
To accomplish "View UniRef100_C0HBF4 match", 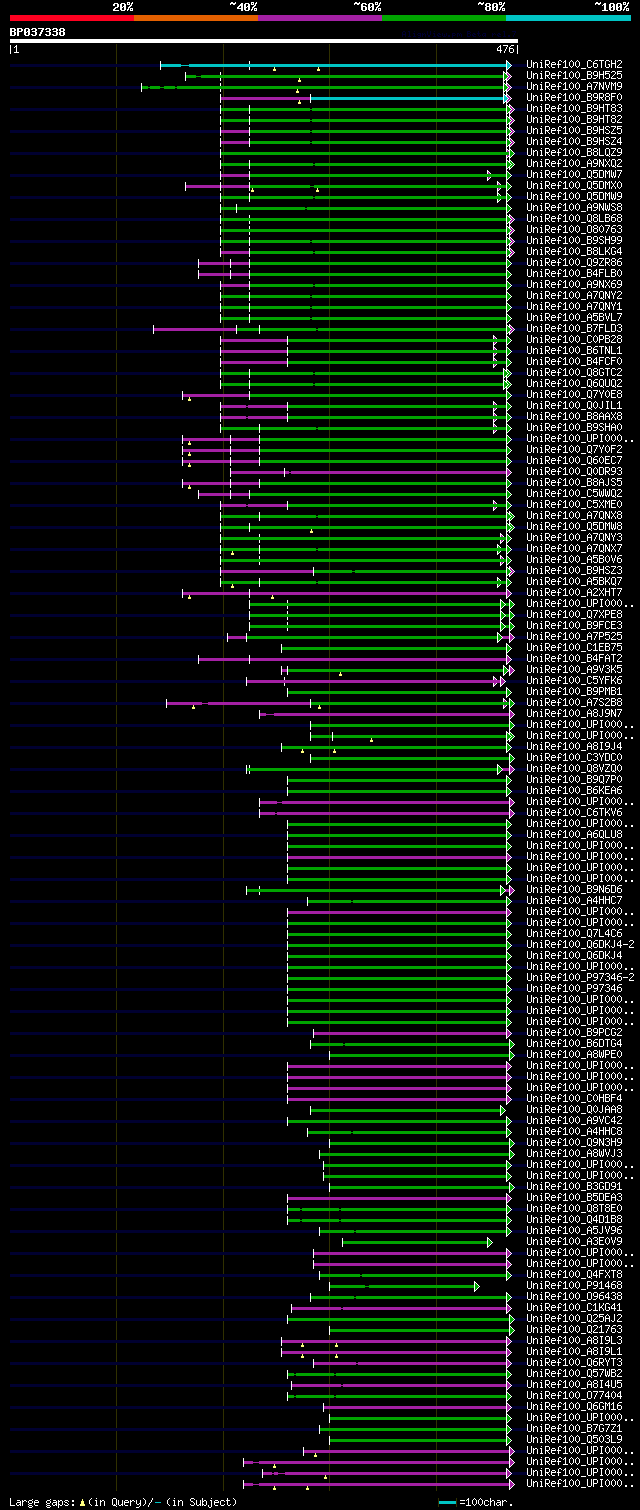I will pyautogui.click(x=574, y=1098).
